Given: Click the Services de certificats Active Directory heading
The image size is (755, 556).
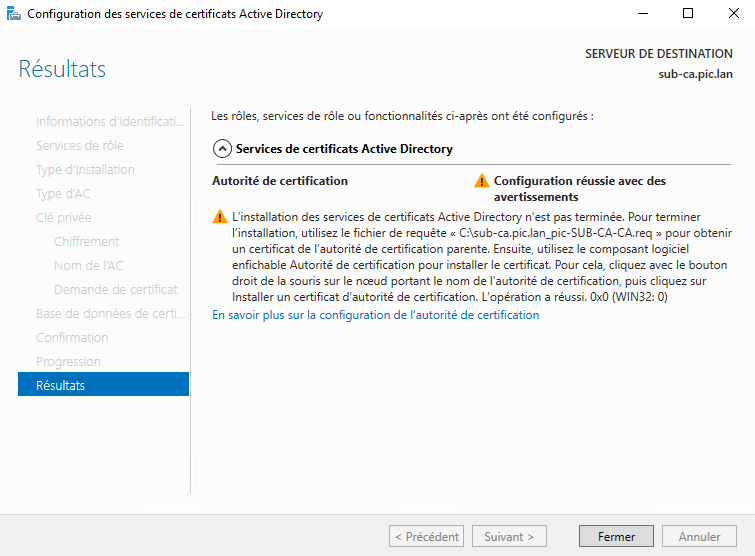Looking at the screenshot, I should point(344,149).
